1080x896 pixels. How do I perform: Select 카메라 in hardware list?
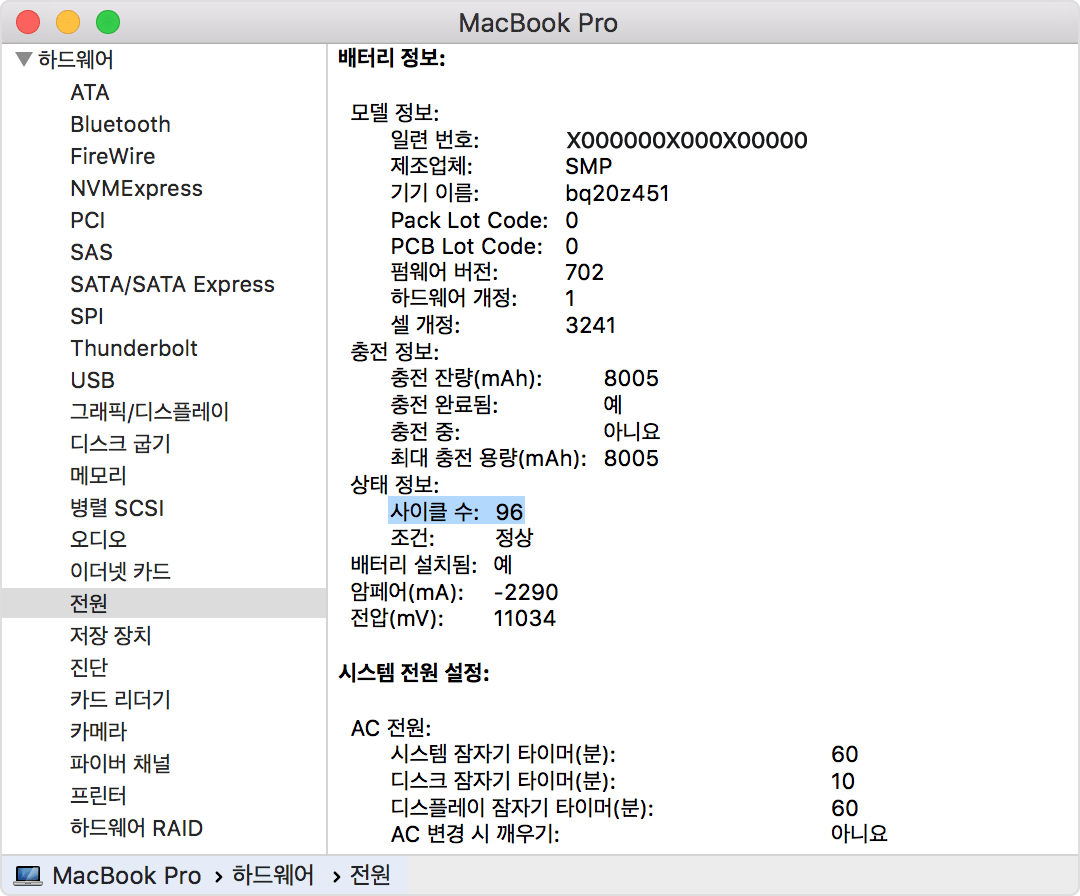pyautogui.click(x=98, y=731)
